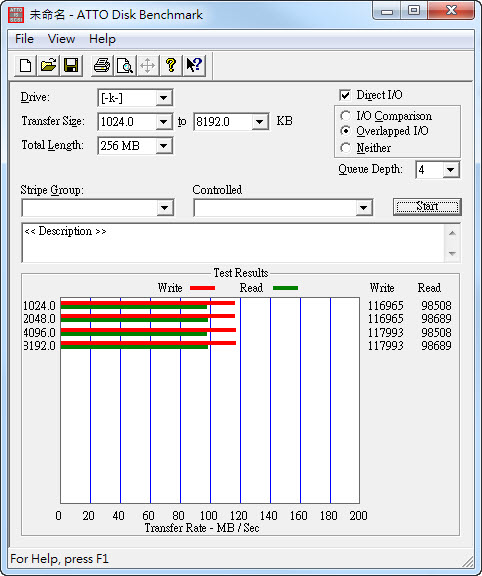The height and width of the screenshot is (576, 482).
Task: Click the move crosshair toolbar icon
Action: click(148, 66)
